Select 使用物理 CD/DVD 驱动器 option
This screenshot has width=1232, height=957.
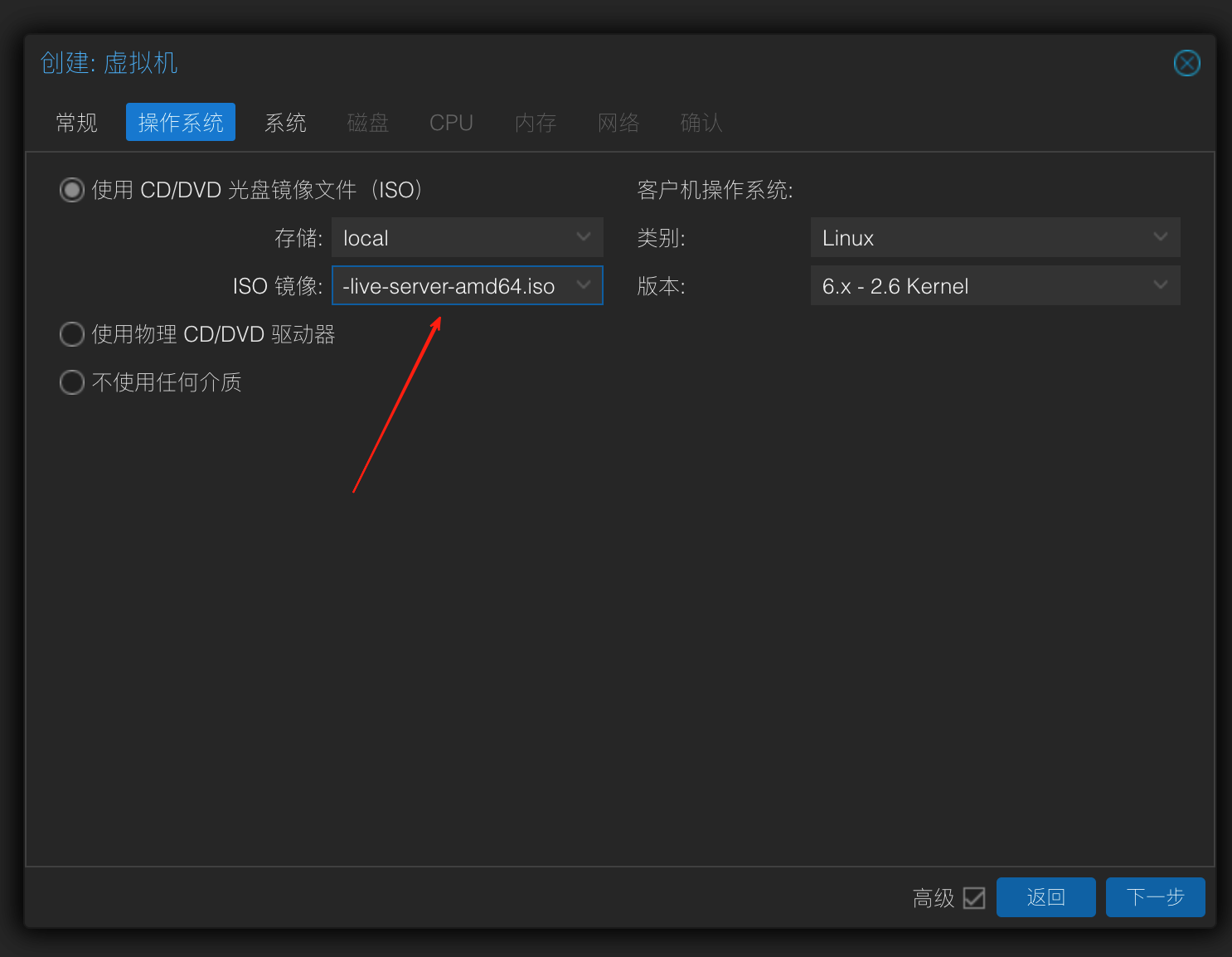point(72,334)
